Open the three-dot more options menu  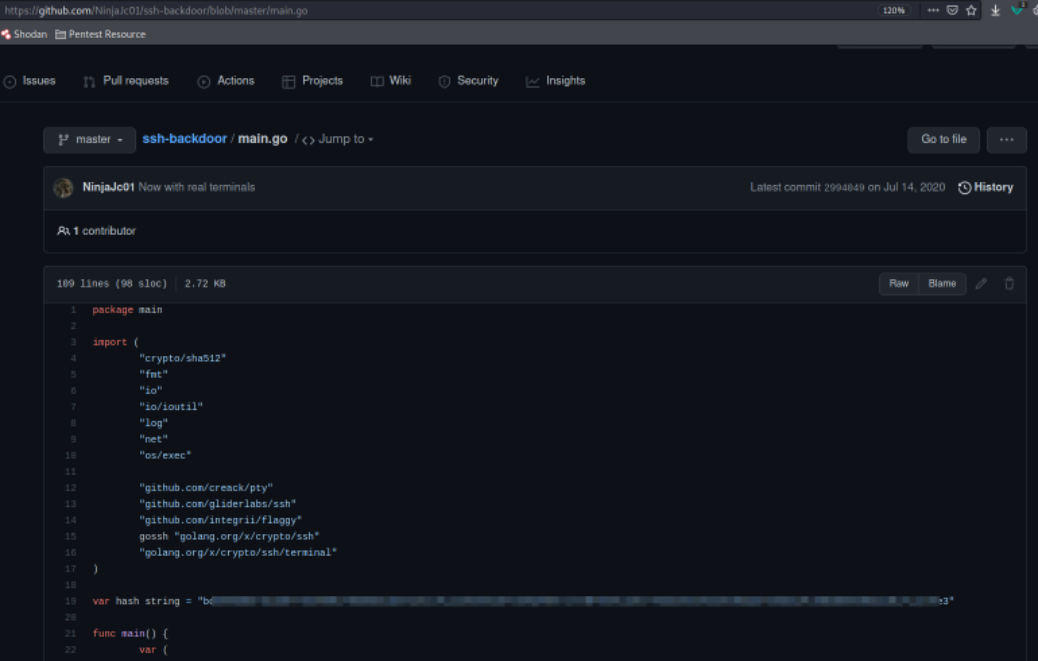1006,140
